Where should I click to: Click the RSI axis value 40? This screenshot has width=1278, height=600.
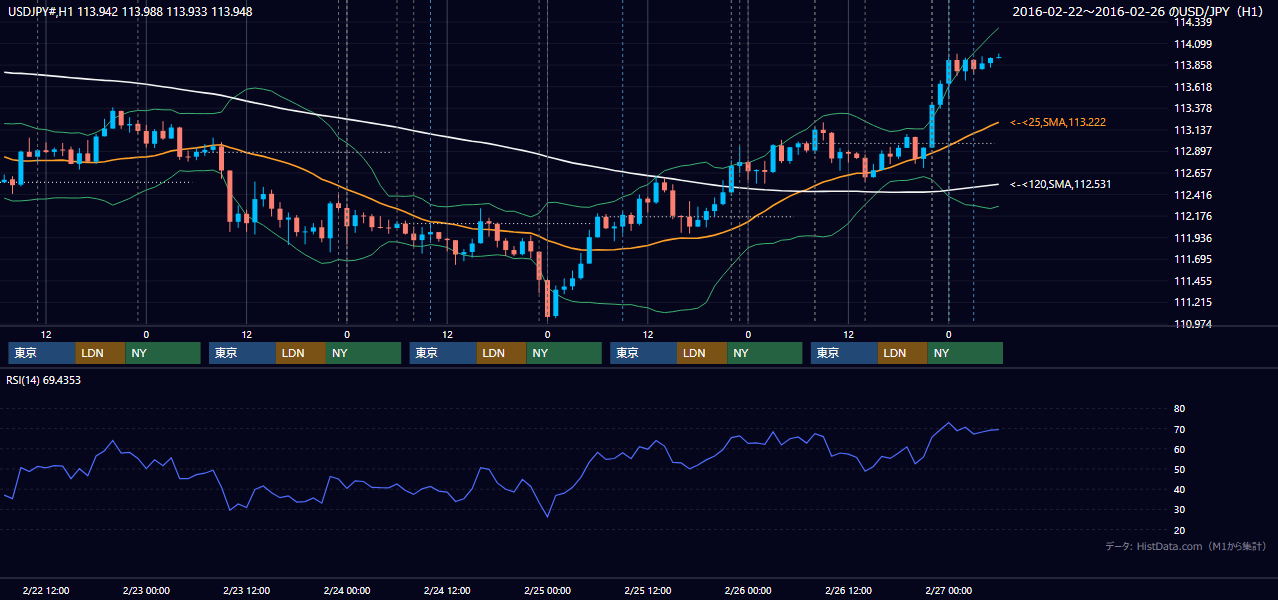tap(1180, 489)
